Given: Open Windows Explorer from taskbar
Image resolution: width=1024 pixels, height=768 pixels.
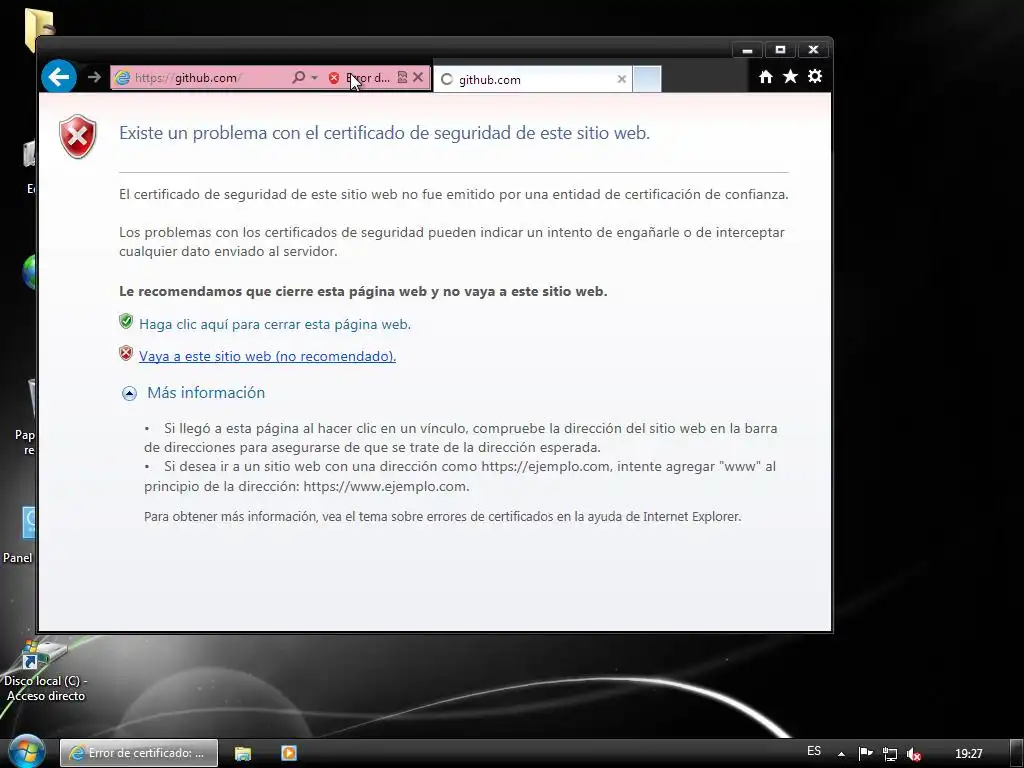Looking at the screenshot, I should [243, 753].
